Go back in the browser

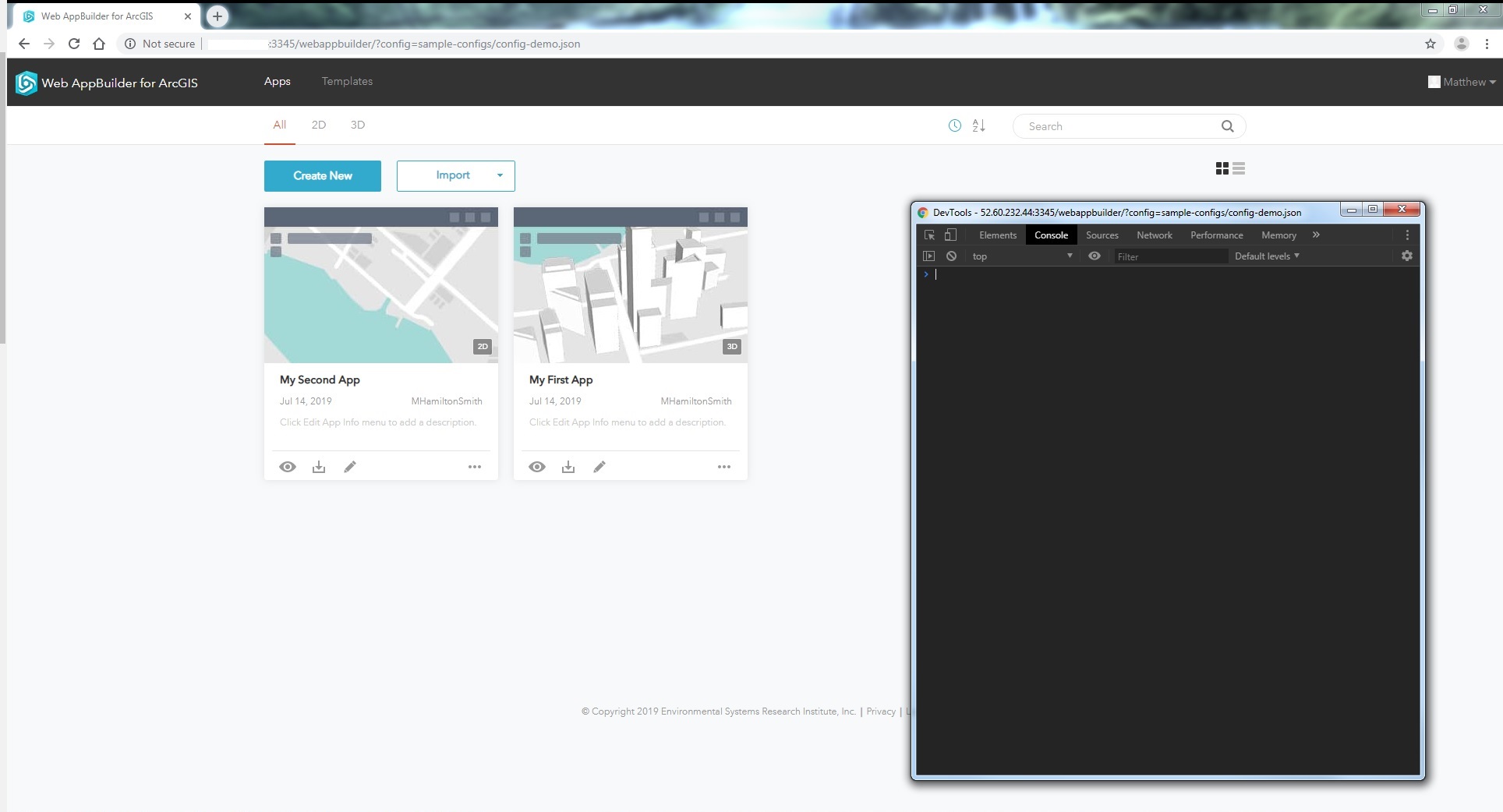[x=24, y=44]
